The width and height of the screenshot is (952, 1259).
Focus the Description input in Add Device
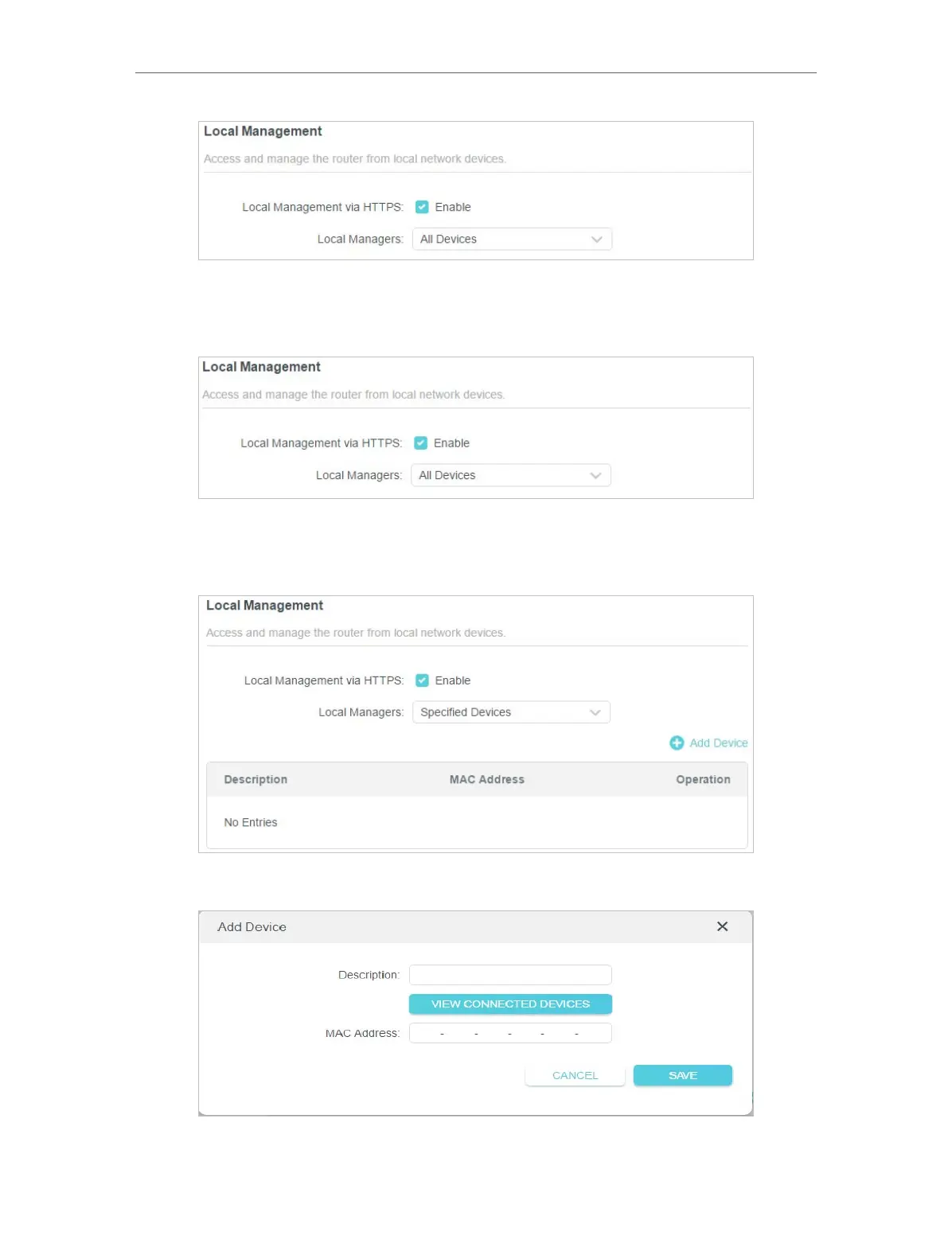[510, 975]
